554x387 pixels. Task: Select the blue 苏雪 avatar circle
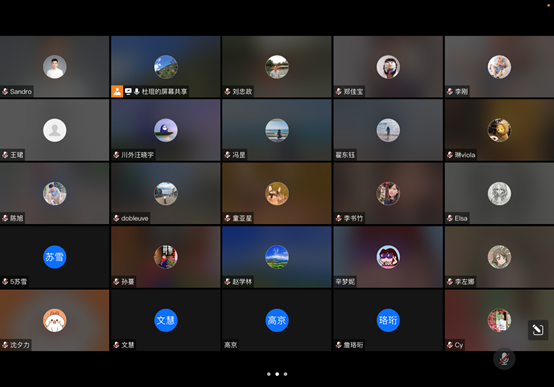(x=55, y=257)
